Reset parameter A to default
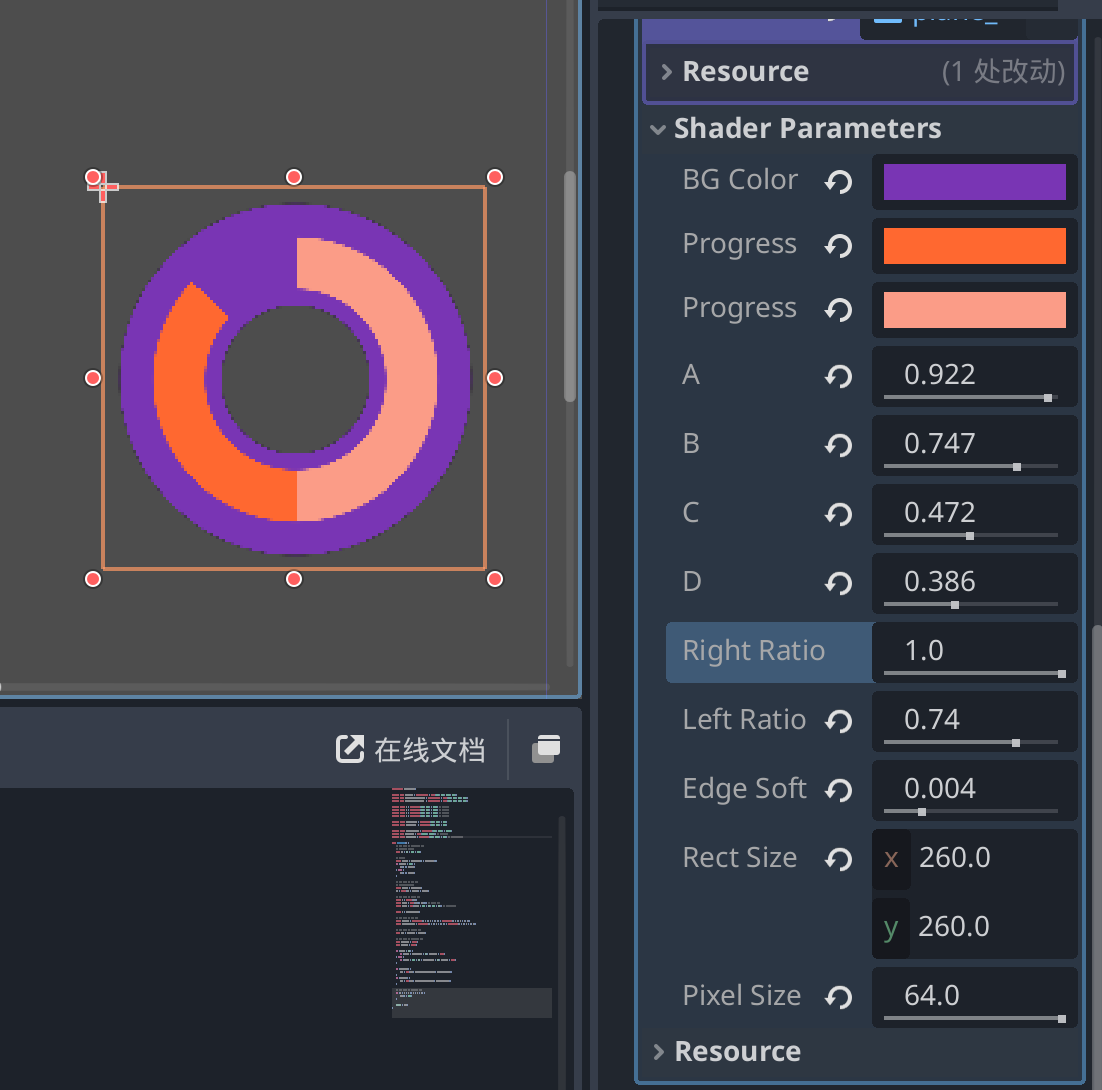1102x1090 pixels. point(838,376)
